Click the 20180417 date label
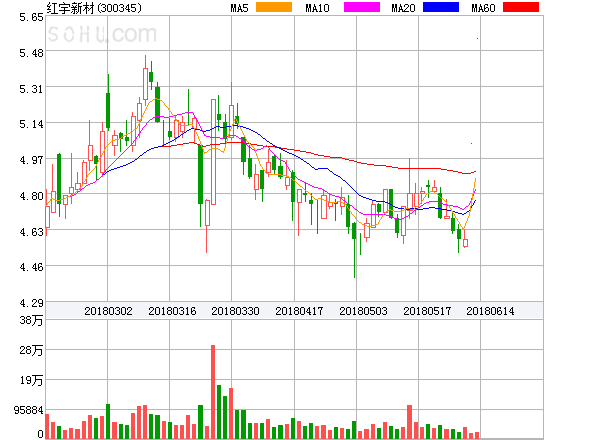The height and width of the screenshot is (440, 600). [x=299, y=311]
